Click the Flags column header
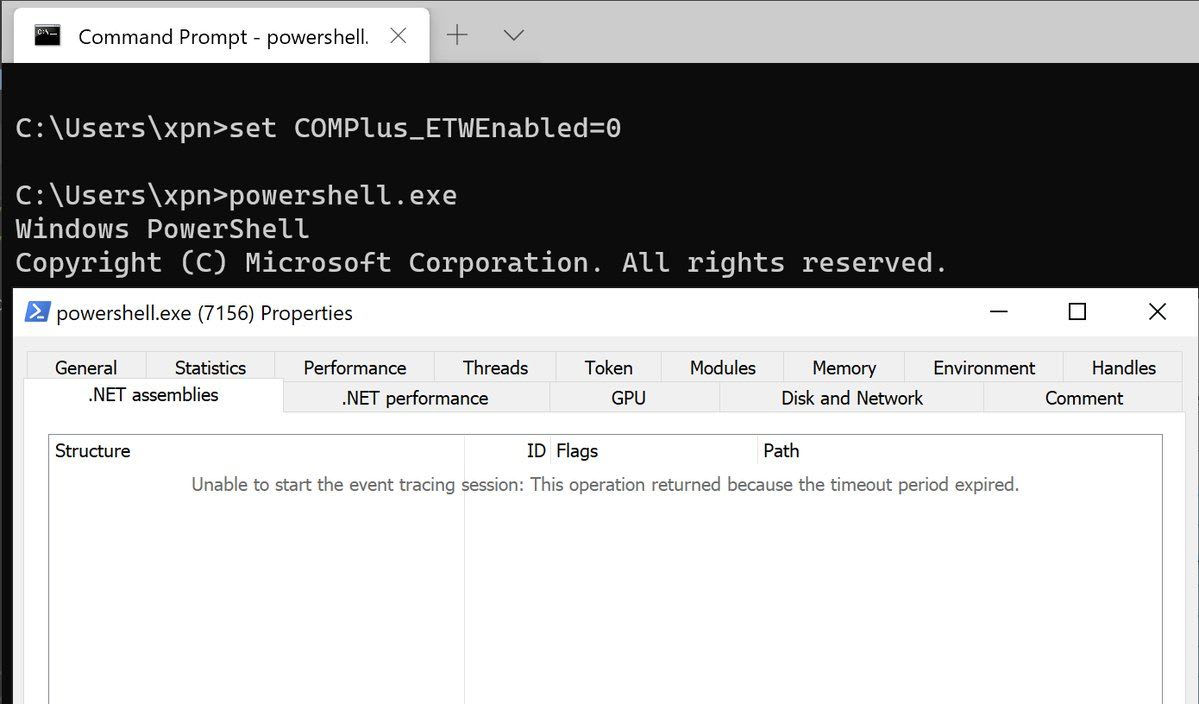1199x704 pixels. point(577,451)
